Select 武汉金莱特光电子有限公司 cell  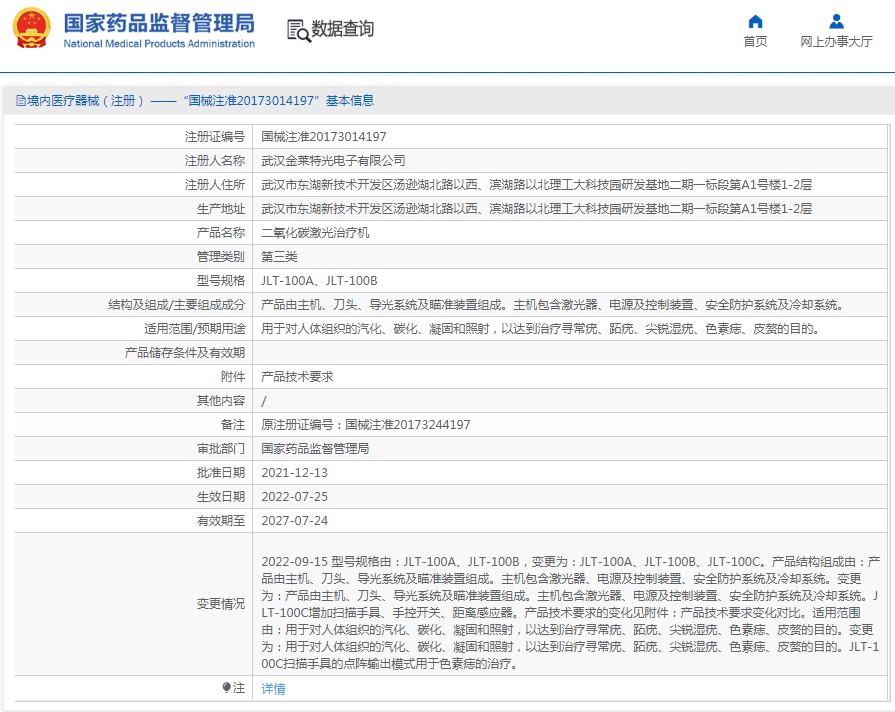333,161
